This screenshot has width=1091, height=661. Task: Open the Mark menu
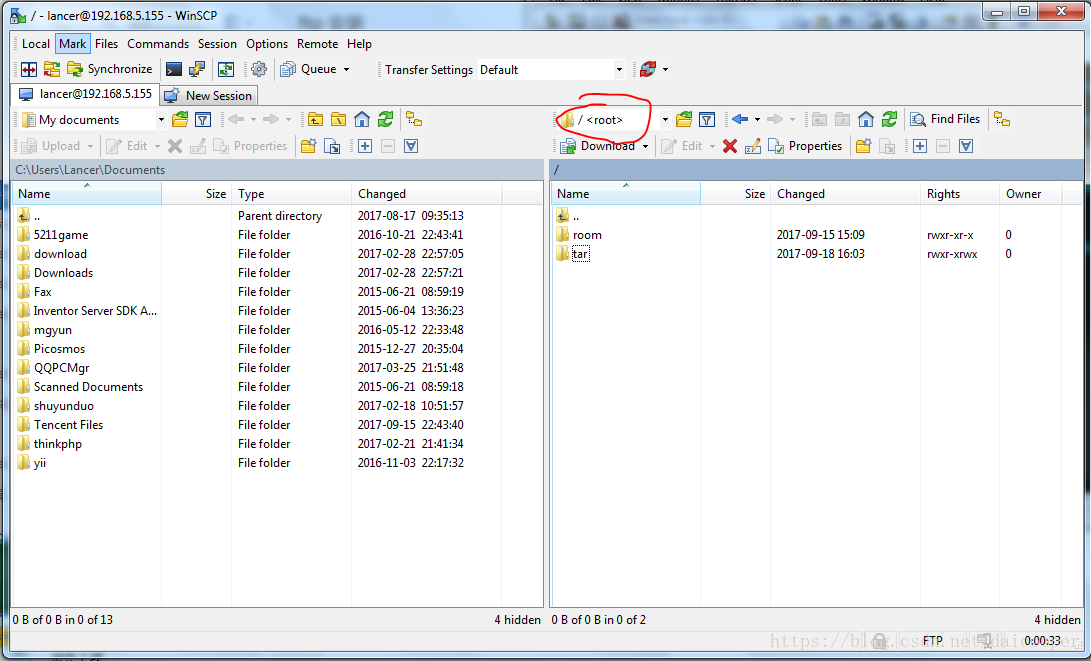click(72, 44)
